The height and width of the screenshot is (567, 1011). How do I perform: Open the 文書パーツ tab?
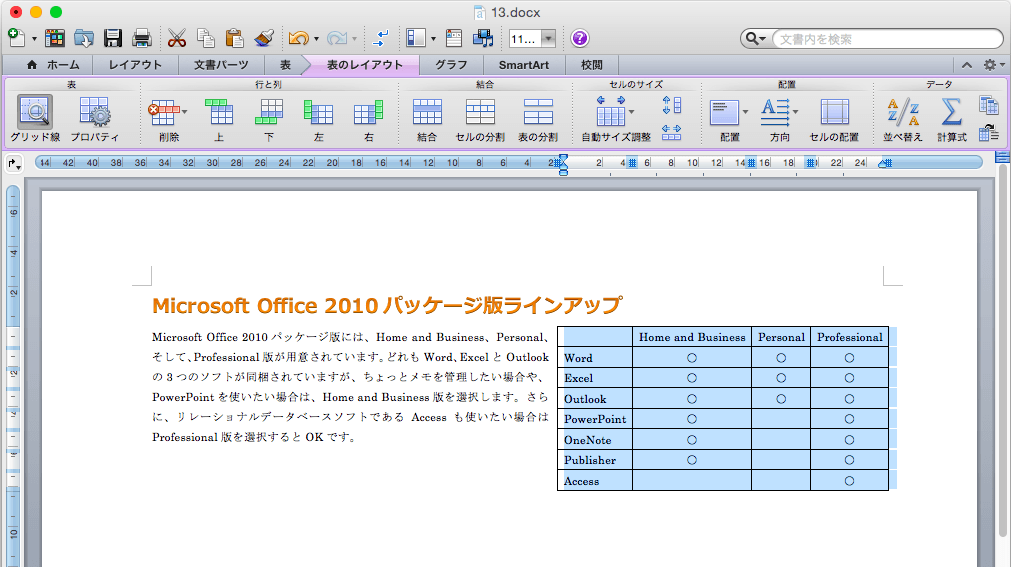[221, 65]
